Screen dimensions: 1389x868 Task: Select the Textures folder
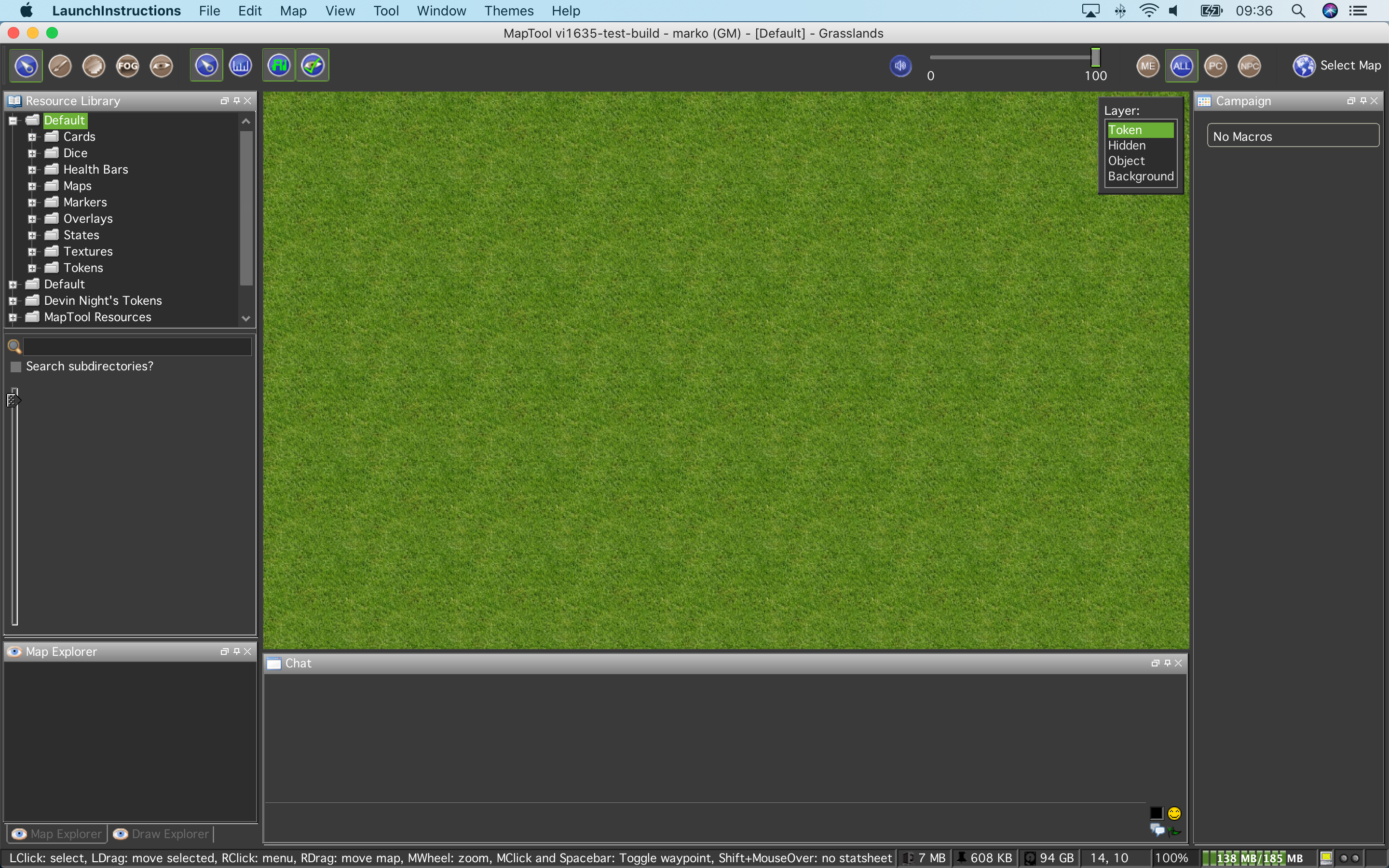88,251
